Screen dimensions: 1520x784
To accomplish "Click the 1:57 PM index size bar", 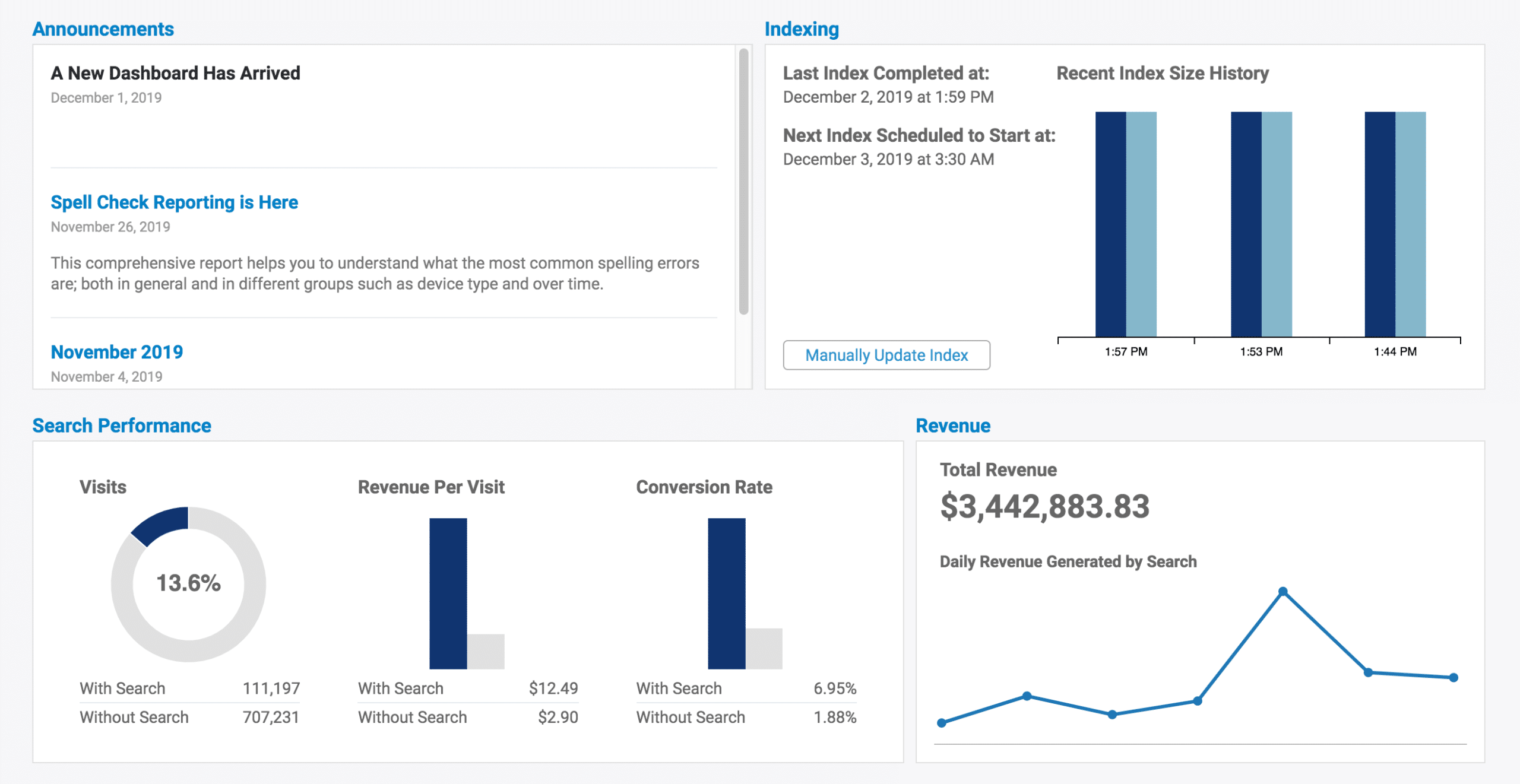I will coord(1126,231).
